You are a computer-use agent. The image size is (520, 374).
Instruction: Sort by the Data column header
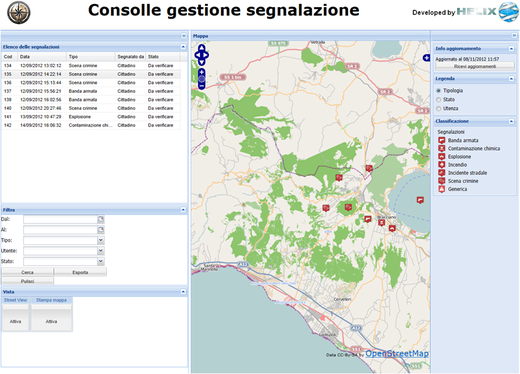(42, 57)
